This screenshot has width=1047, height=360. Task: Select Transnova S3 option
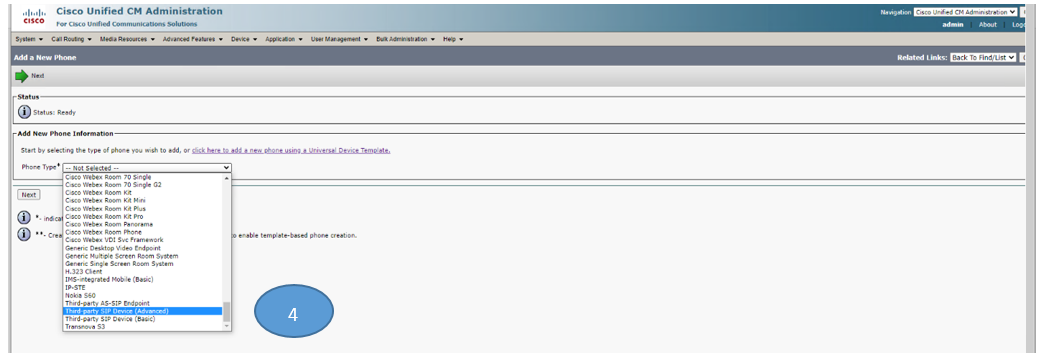pyautogui.click(x=142, y=327)
